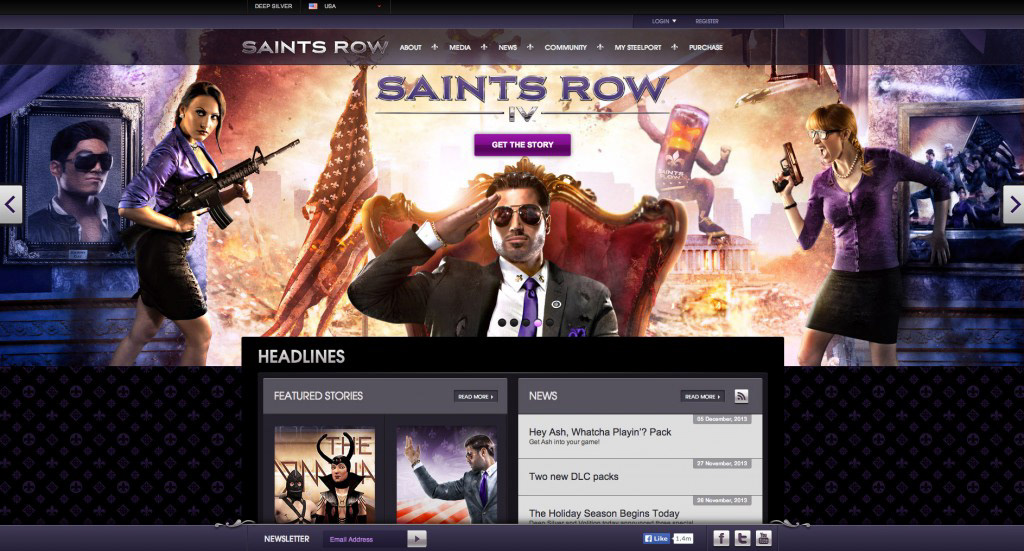This screenshot has width=1024, height=551.
Task: Open the Media menu item
Action: 460,48
